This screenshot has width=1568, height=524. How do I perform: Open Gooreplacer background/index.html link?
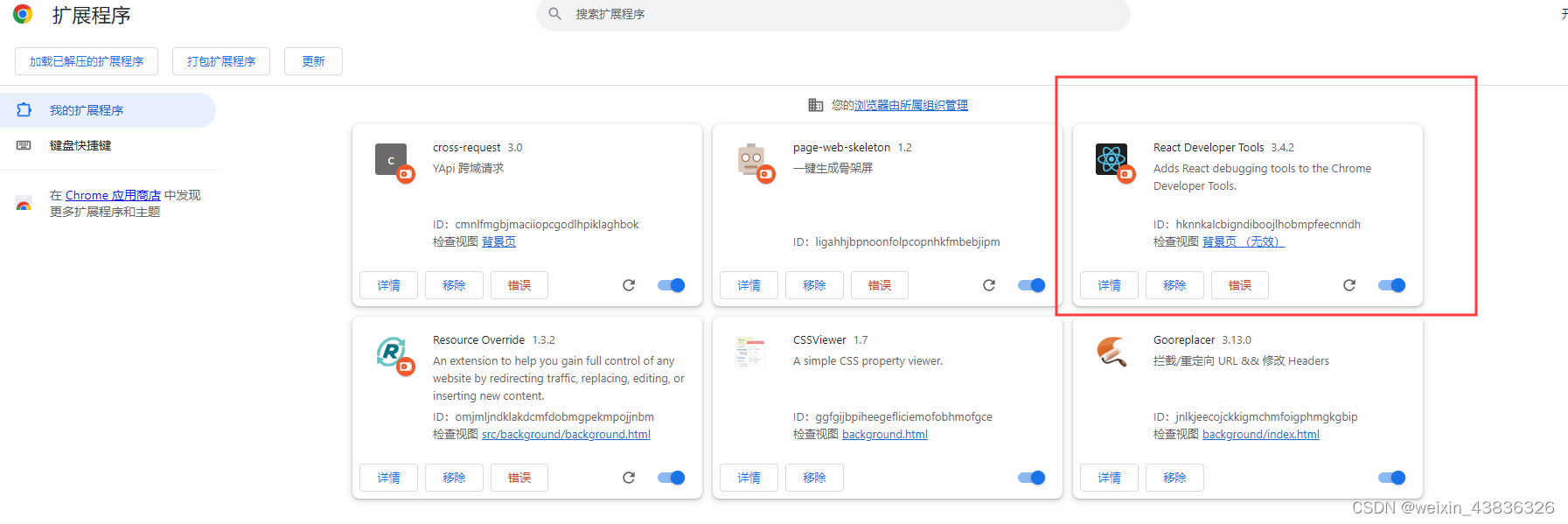[1260, 434]
